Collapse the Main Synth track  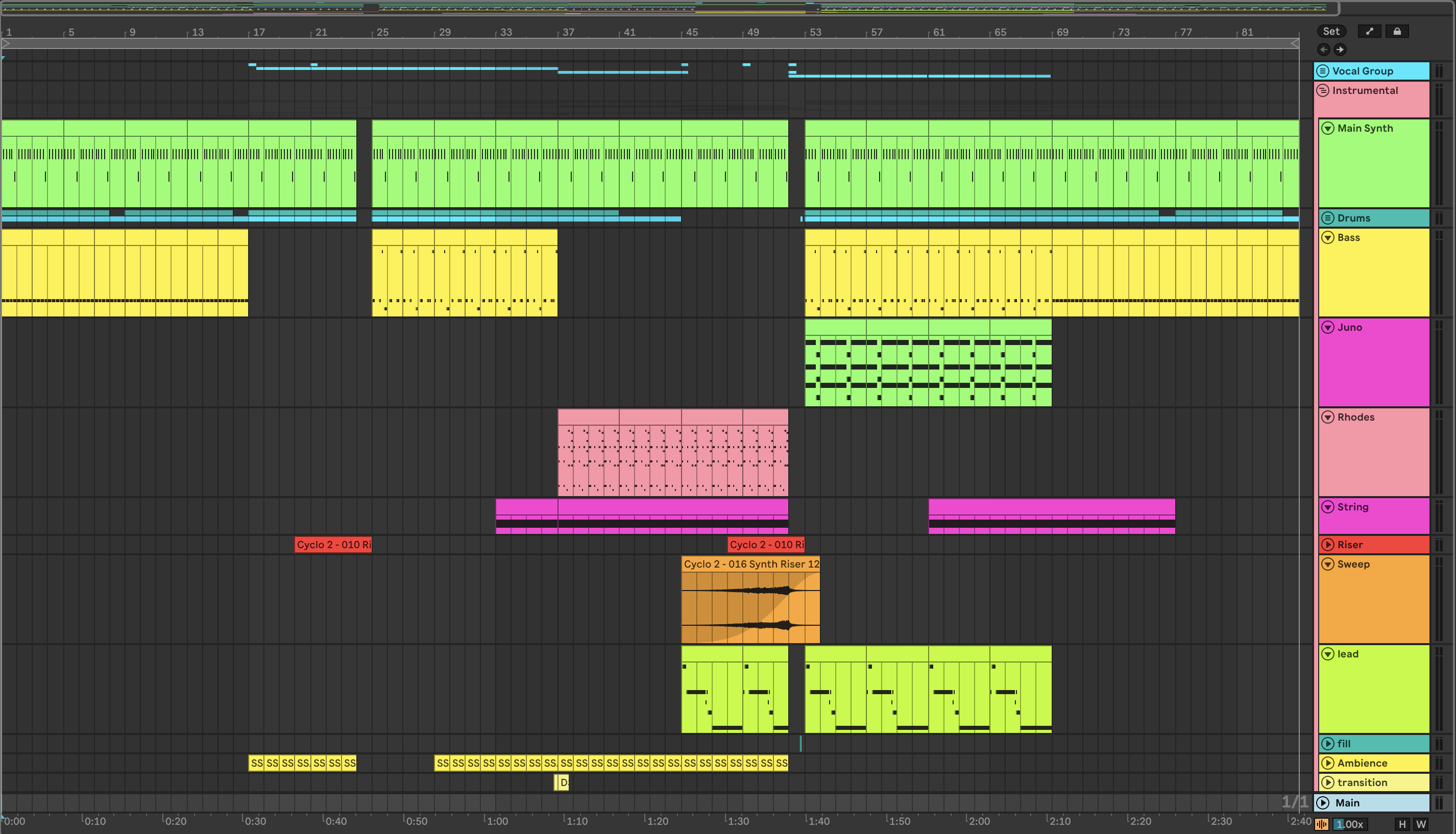click(1328, 128)
